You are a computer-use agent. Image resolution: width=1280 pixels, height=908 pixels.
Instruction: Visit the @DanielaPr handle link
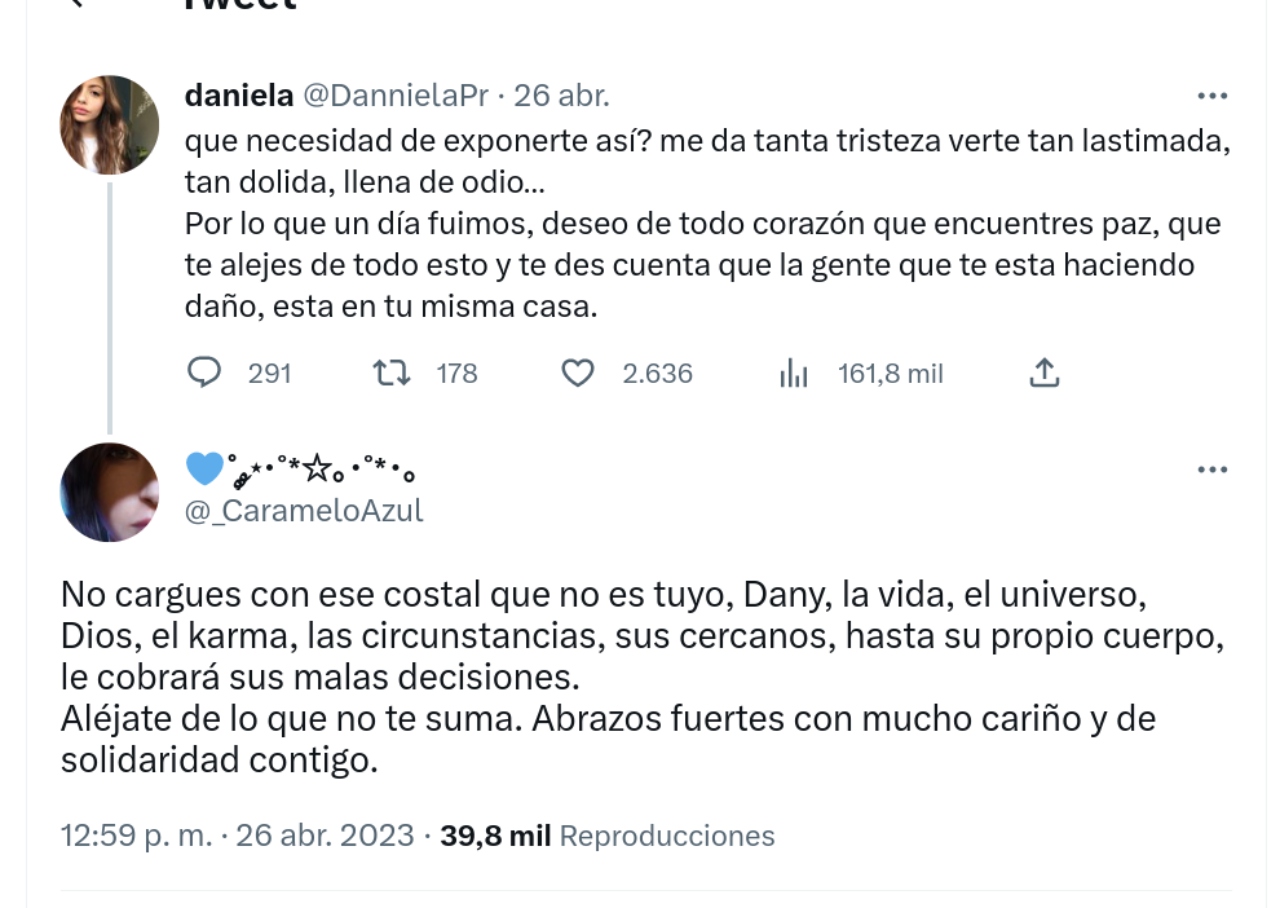[x=396, y=96]
